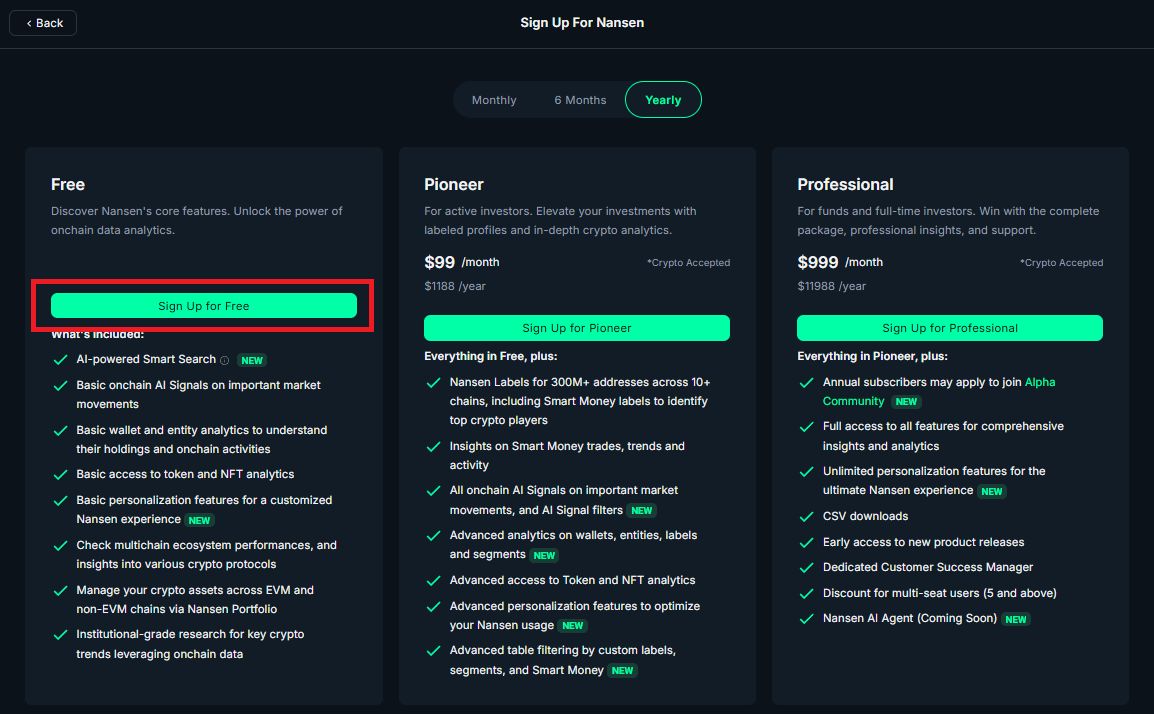This screenshot has height=714, width=1154.
Task: Click the NEW badge beside AI-powered Smart Search
Action: (252, 361)
